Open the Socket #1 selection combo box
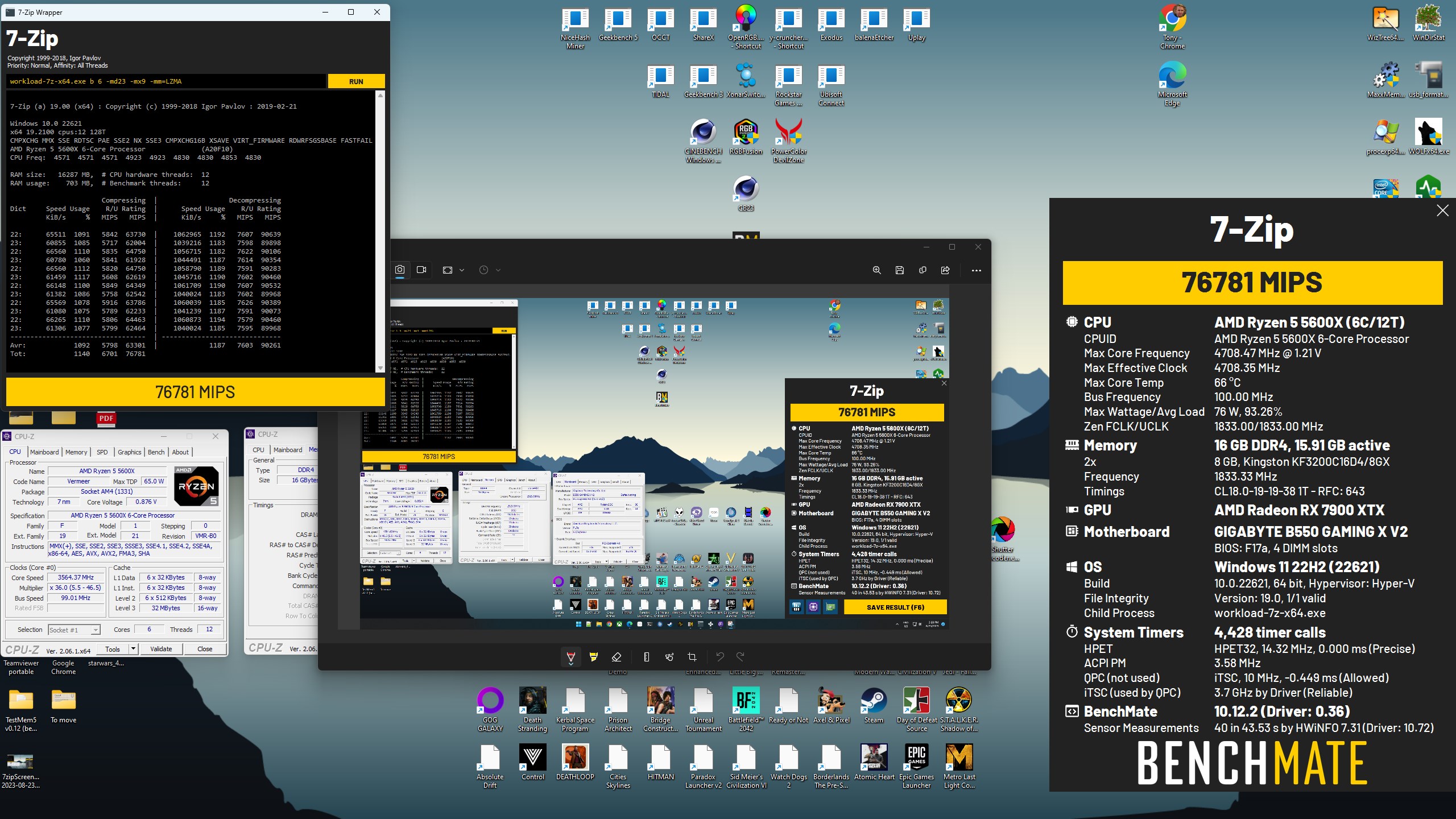This screenshot has width=1456, height=819. tap(75, 630)
